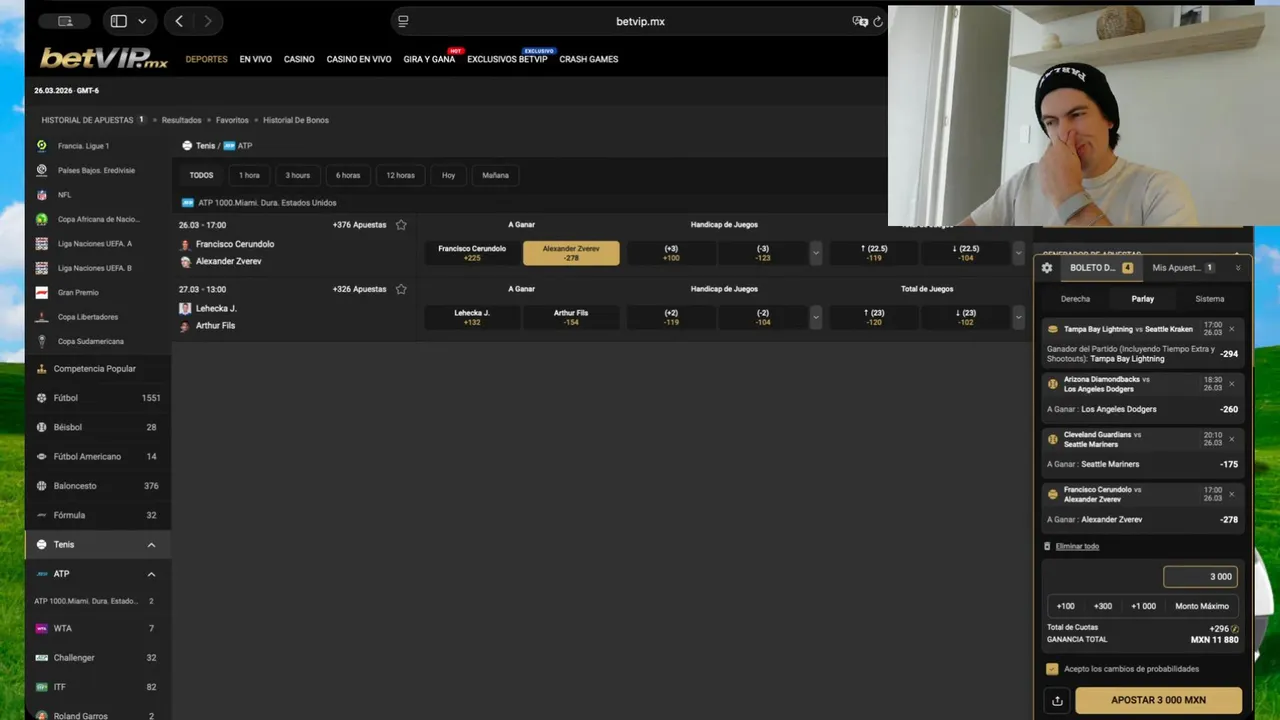Open Safari sidebar dropdown arrow
The image size is (1280, 720).
click(x=142, y=21)
